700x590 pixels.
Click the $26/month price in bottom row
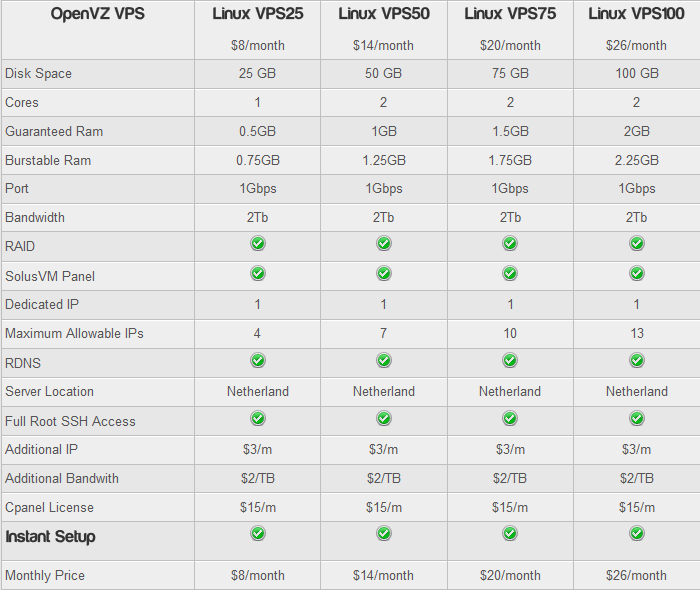tap(636, 575)
